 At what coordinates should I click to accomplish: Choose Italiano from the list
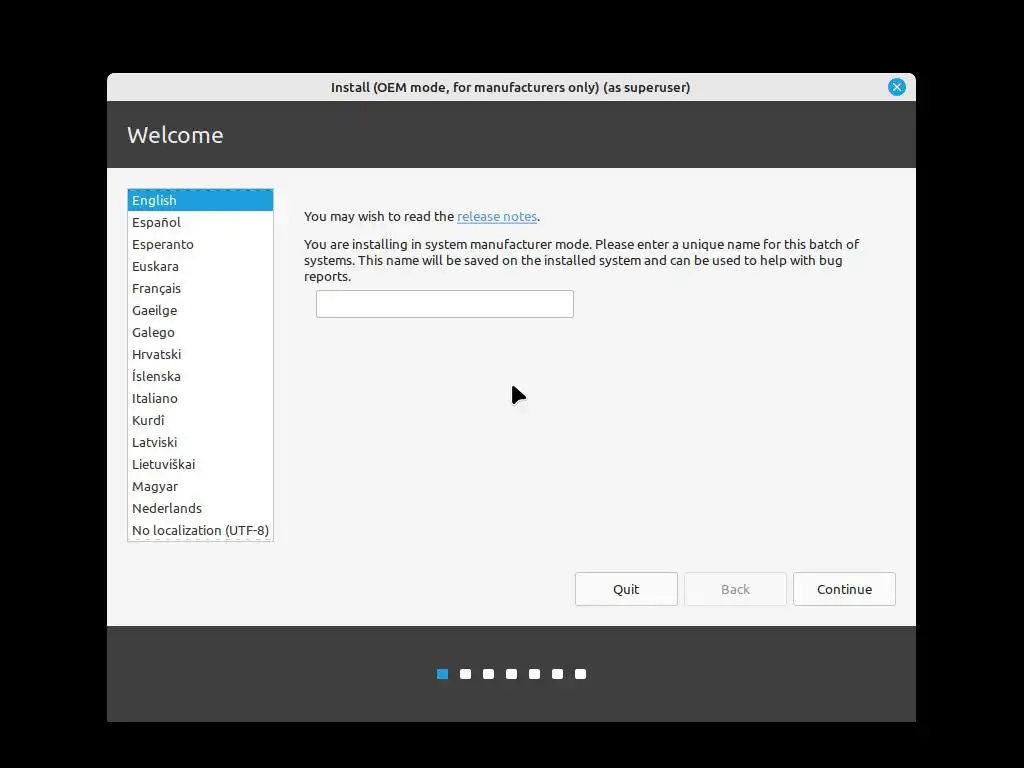click(x=200, y=398)
